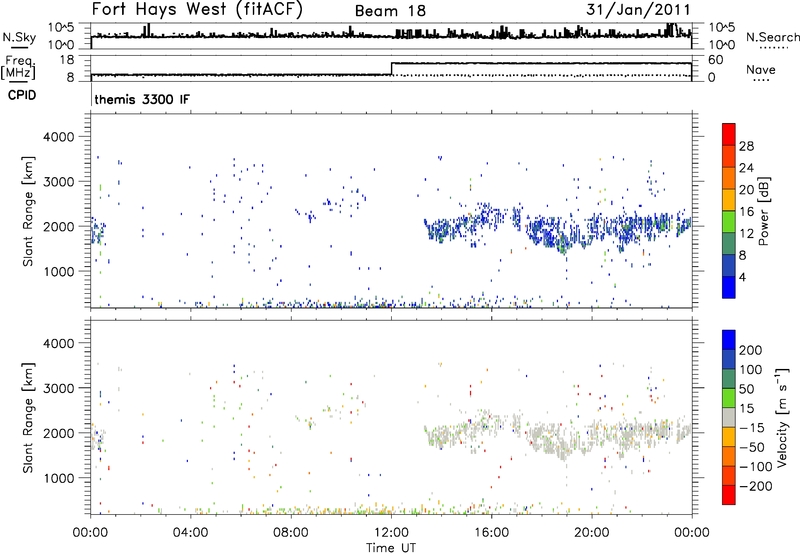Click the 'Power [dB]' colorbar label
The image size is (800, 554).
764,211
